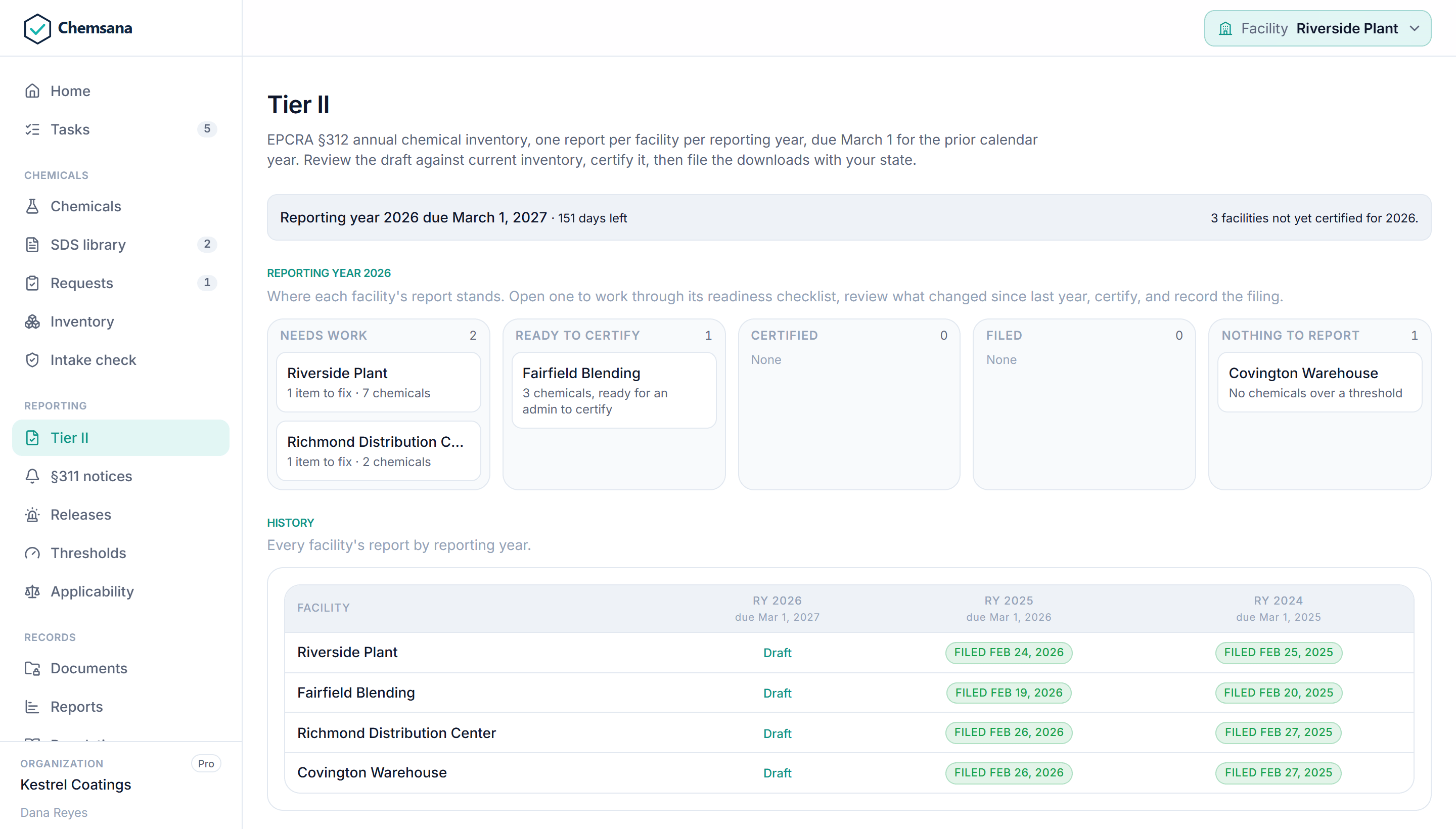
Task: Navigate to Thresholds in sidebar
Action: (121, 553)
